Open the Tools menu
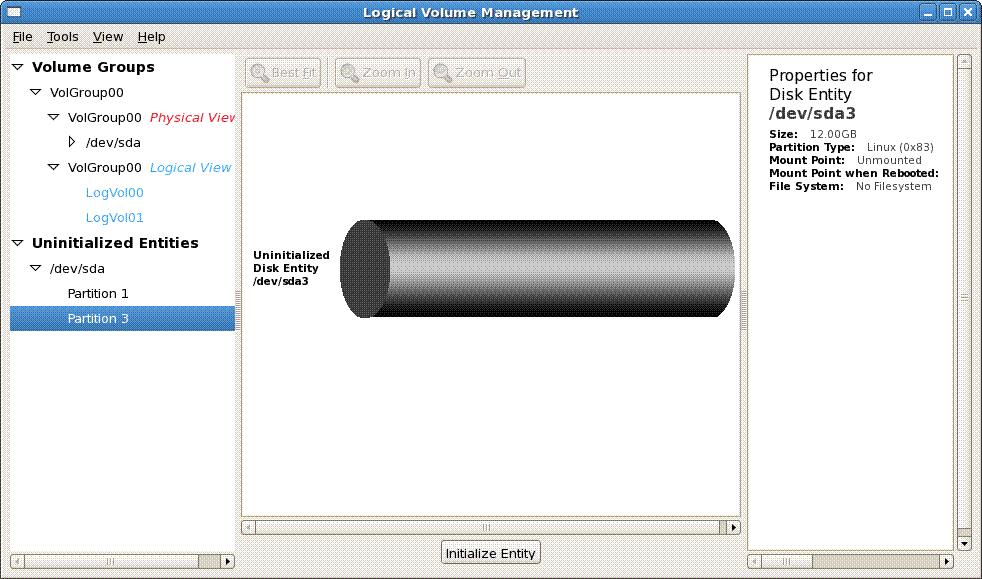Viewport: 982px width, 579px height. click(62, 37)
